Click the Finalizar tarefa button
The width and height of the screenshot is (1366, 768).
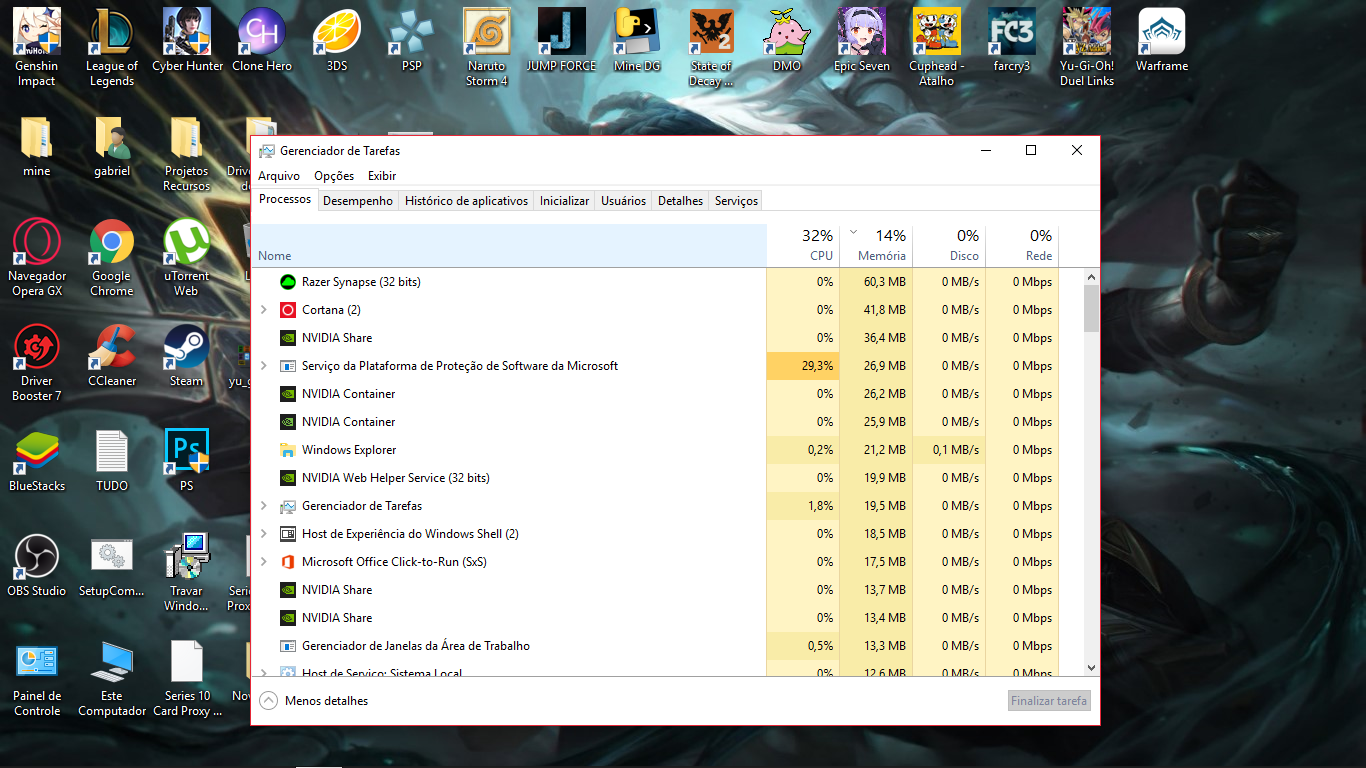[x=1049, y=701]
